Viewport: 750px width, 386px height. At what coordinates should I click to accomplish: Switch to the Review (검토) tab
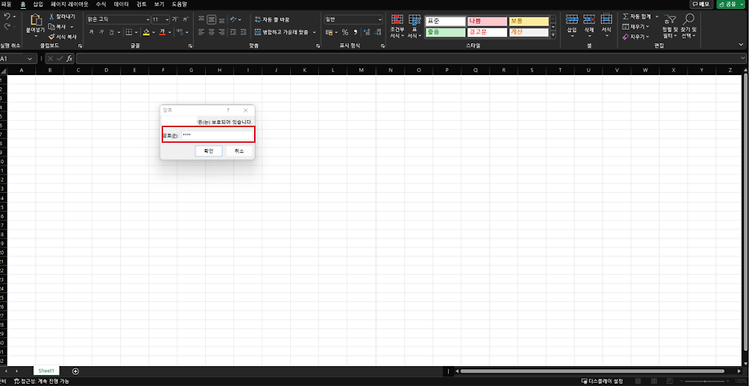[x=142, y=4]
